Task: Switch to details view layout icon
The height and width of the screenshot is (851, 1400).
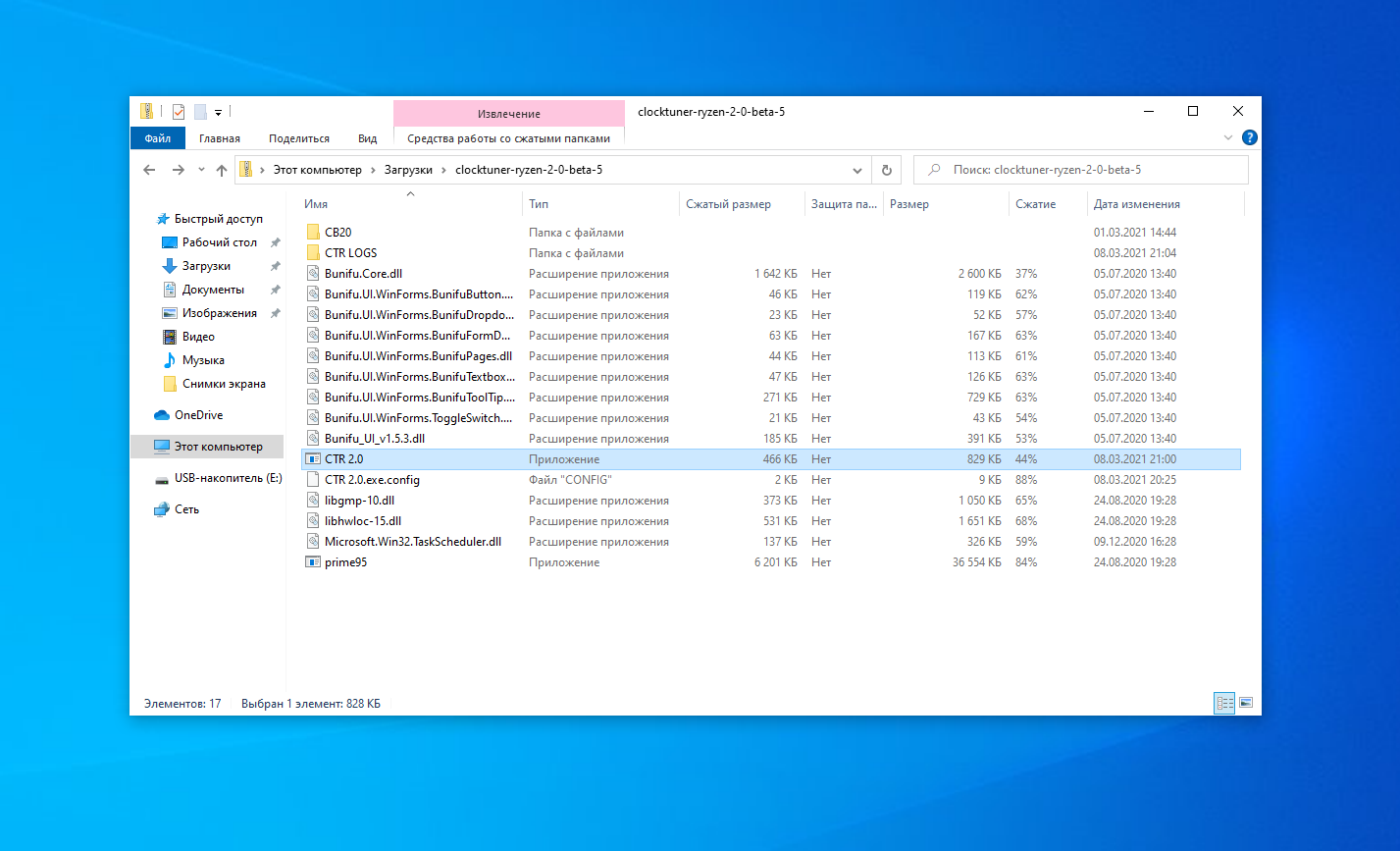Action: (1224, 703)
